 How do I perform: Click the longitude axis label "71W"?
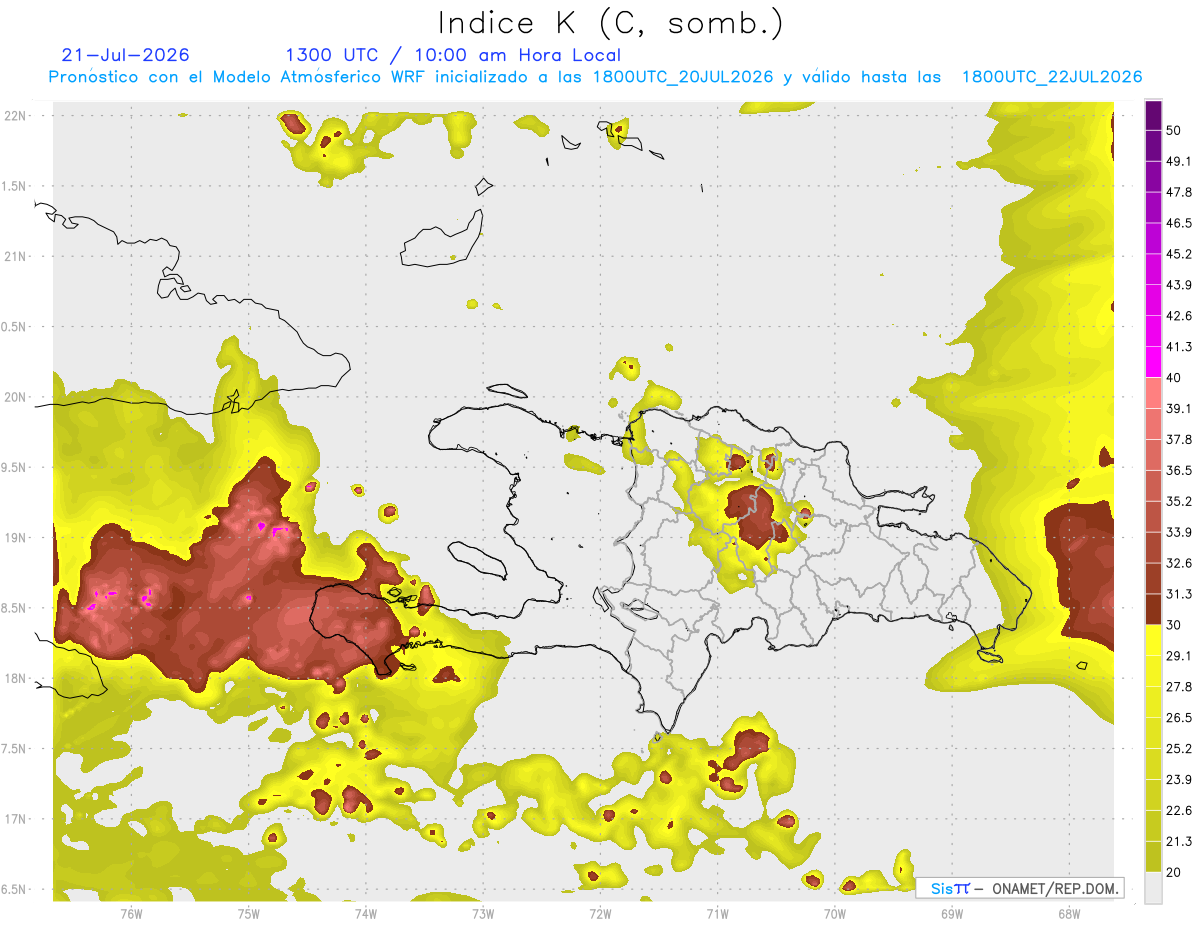(717, 912)
